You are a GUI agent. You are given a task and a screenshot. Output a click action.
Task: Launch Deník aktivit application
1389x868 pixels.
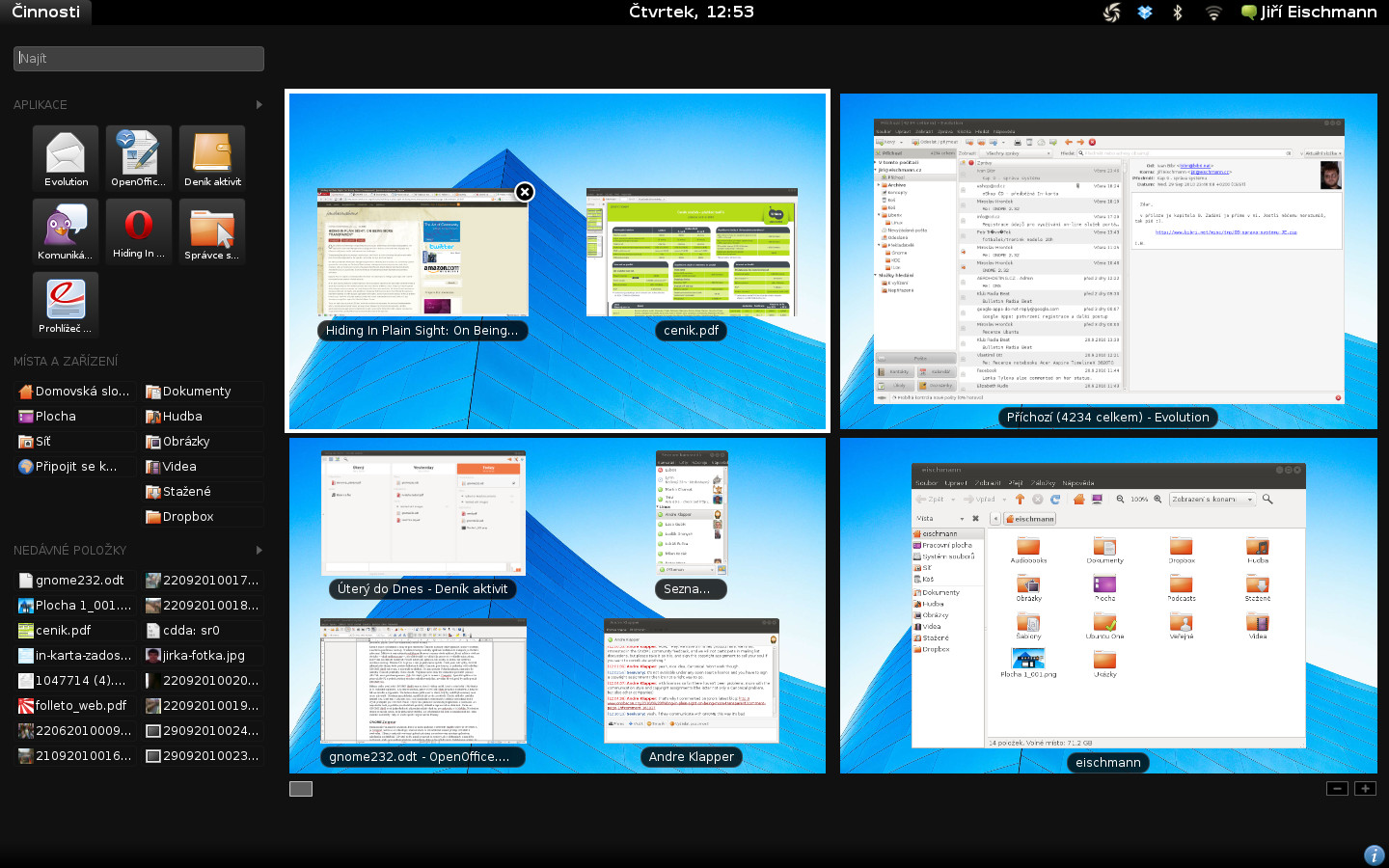coord(212,158)
